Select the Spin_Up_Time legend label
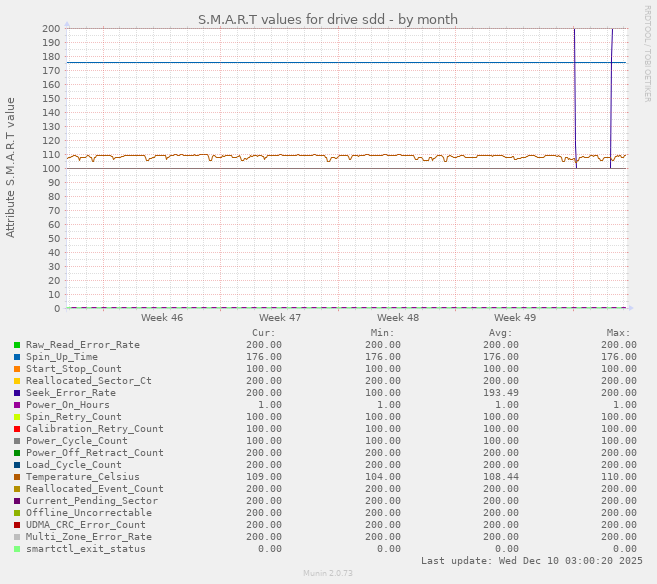This screenshot has width=657, height=584. pos(62,357)
